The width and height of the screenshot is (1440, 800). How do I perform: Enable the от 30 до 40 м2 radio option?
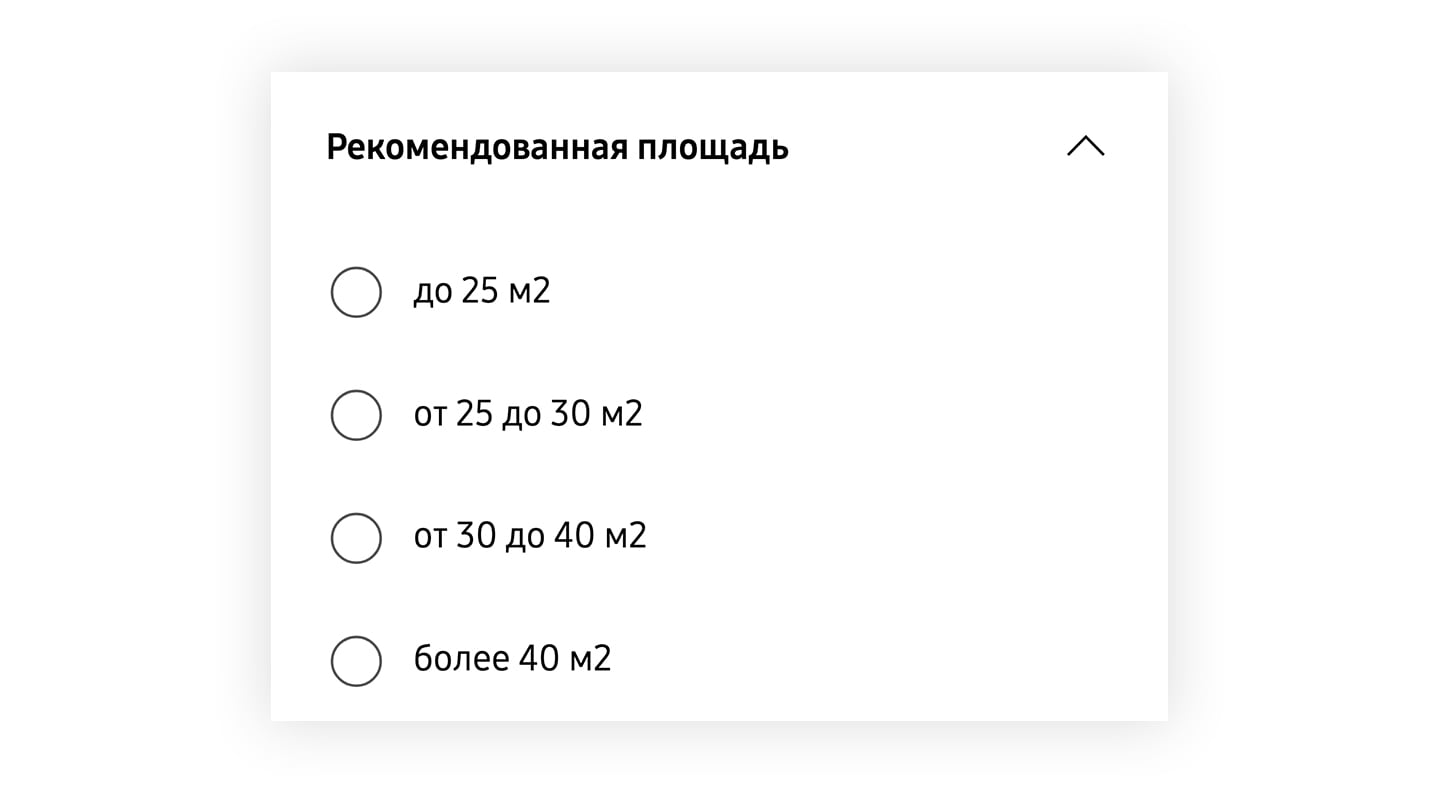pyautogui.click(x=356, y=538)
